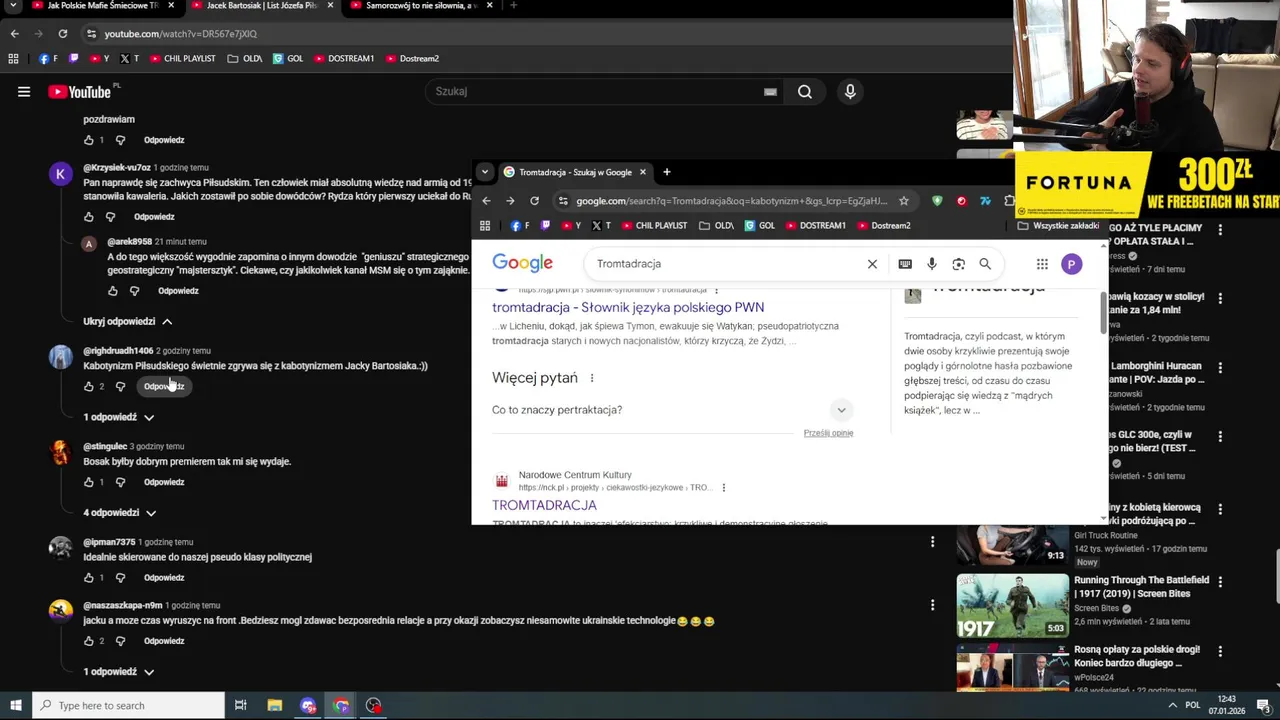Open tromtadracja Słownik języka polskiego PWN link

[628, 308]
